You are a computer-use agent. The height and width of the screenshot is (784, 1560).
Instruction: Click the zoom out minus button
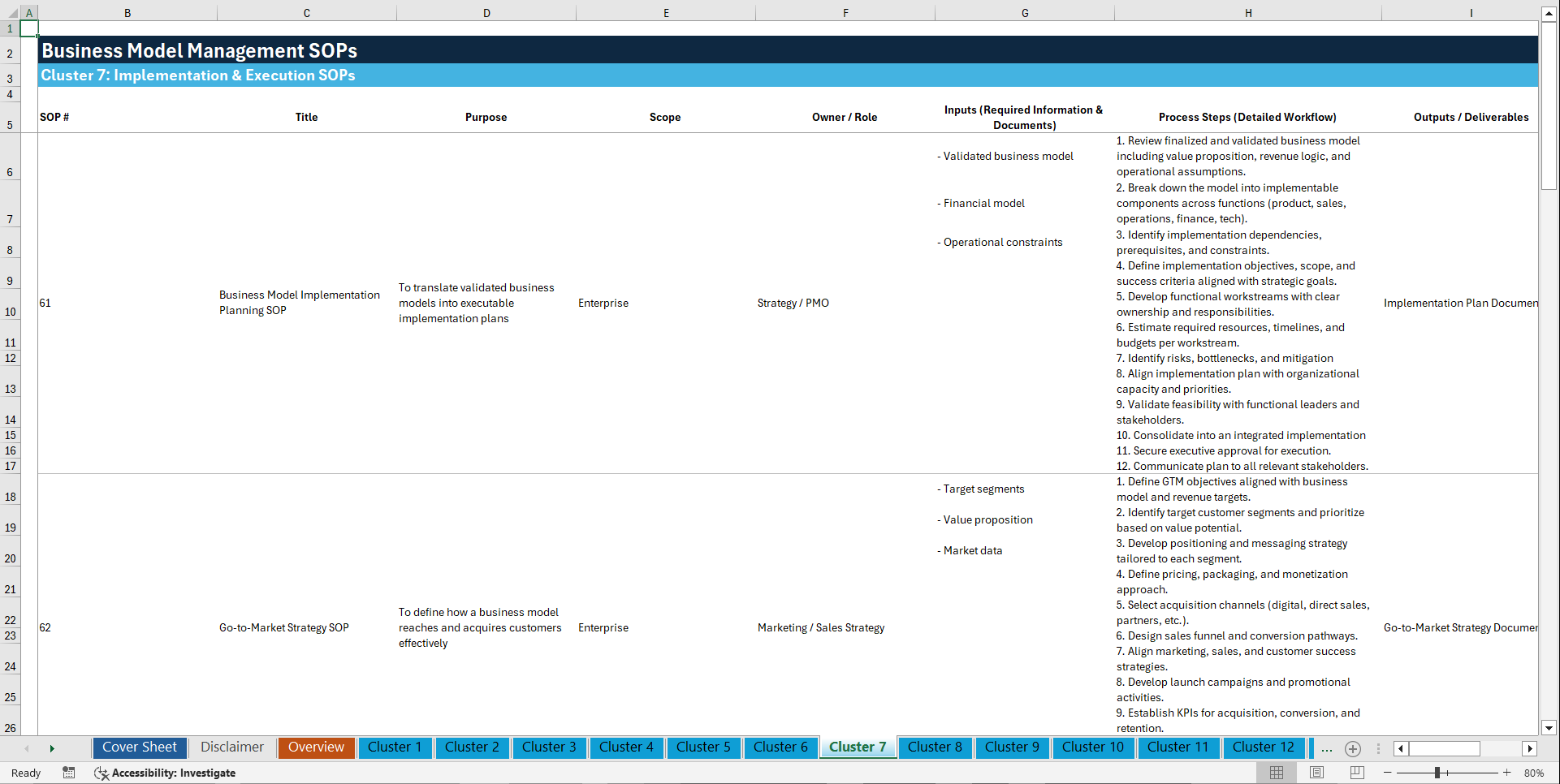1387,773
